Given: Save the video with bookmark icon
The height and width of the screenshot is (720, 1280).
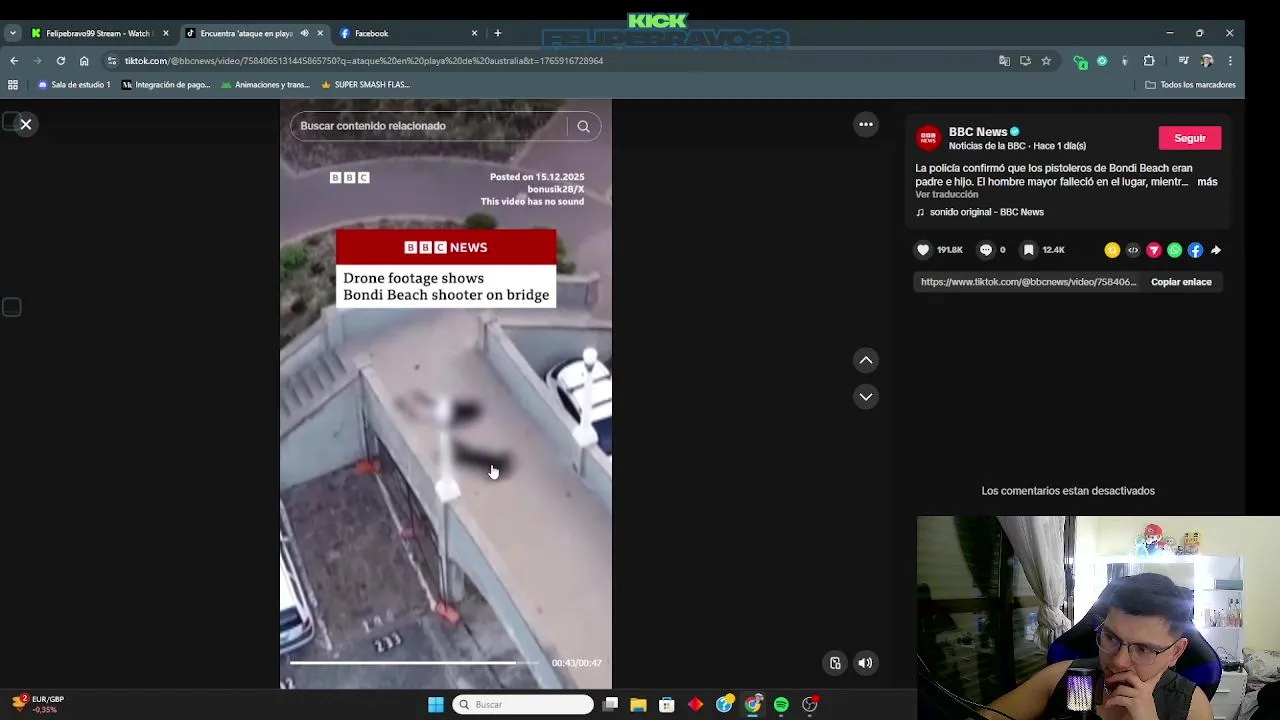Looking at the screenshot, I should (x=1028, y=250).
